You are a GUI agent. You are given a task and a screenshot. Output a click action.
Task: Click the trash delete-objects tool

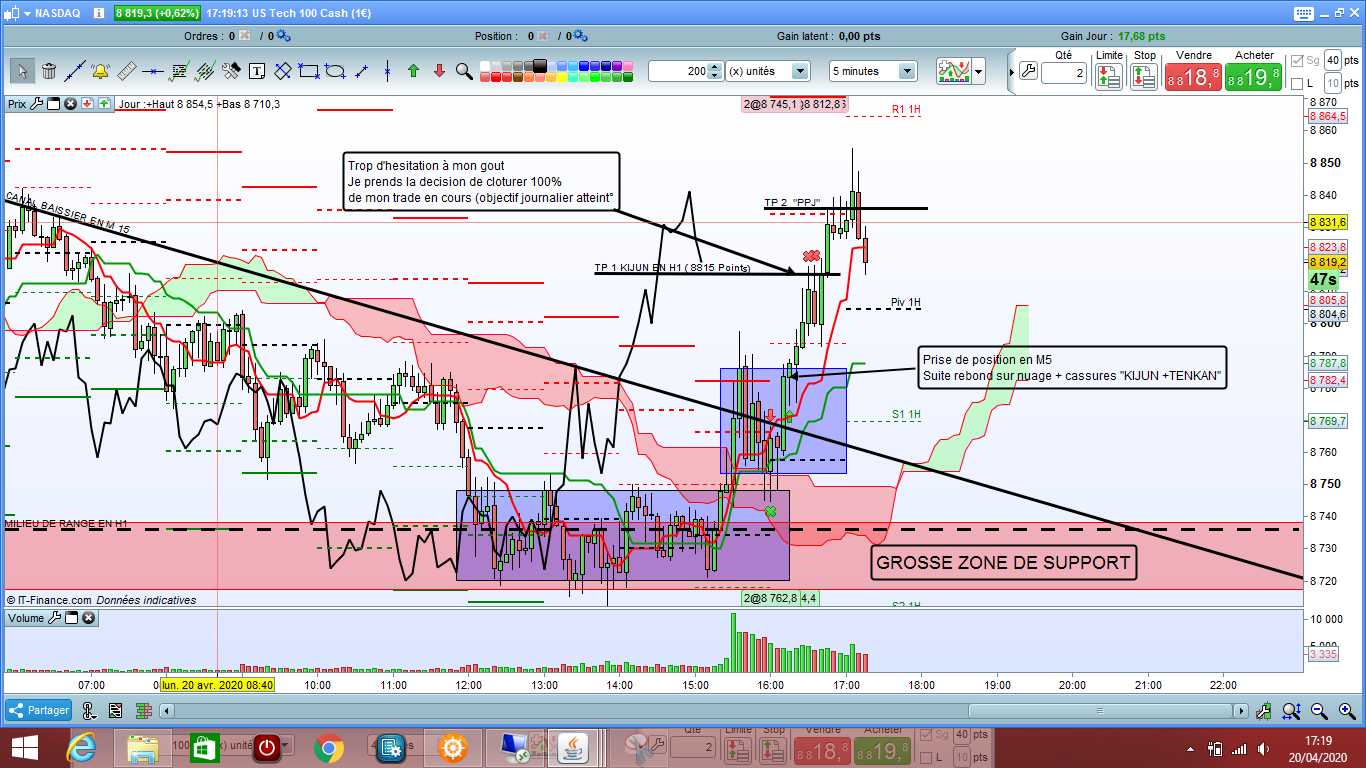tap(48, 71)
